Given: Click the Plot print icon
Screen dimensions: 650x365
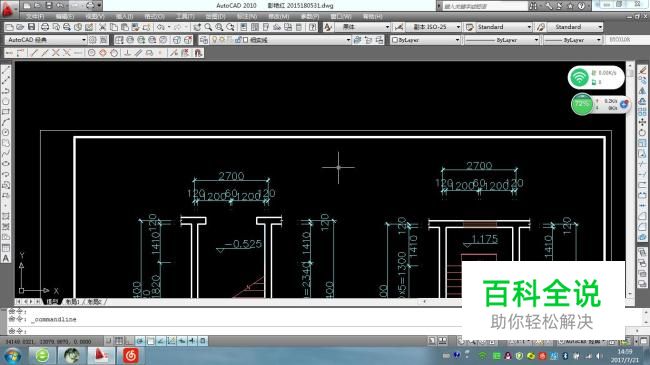Looking at the screenshot, I should point(45,27).
